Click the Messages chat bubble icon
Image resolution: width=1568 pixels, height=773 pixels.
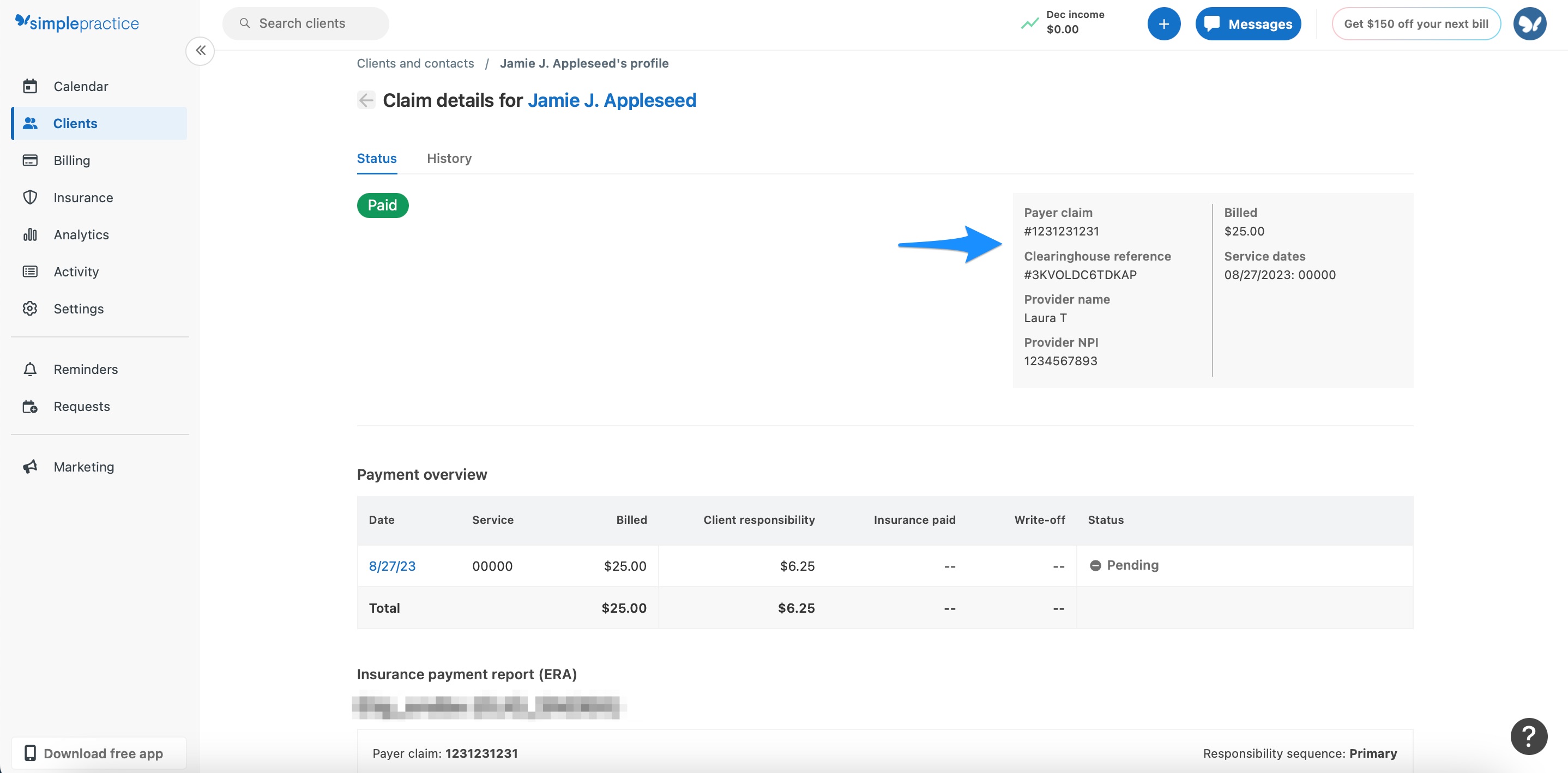click(x=1212, y=24)
